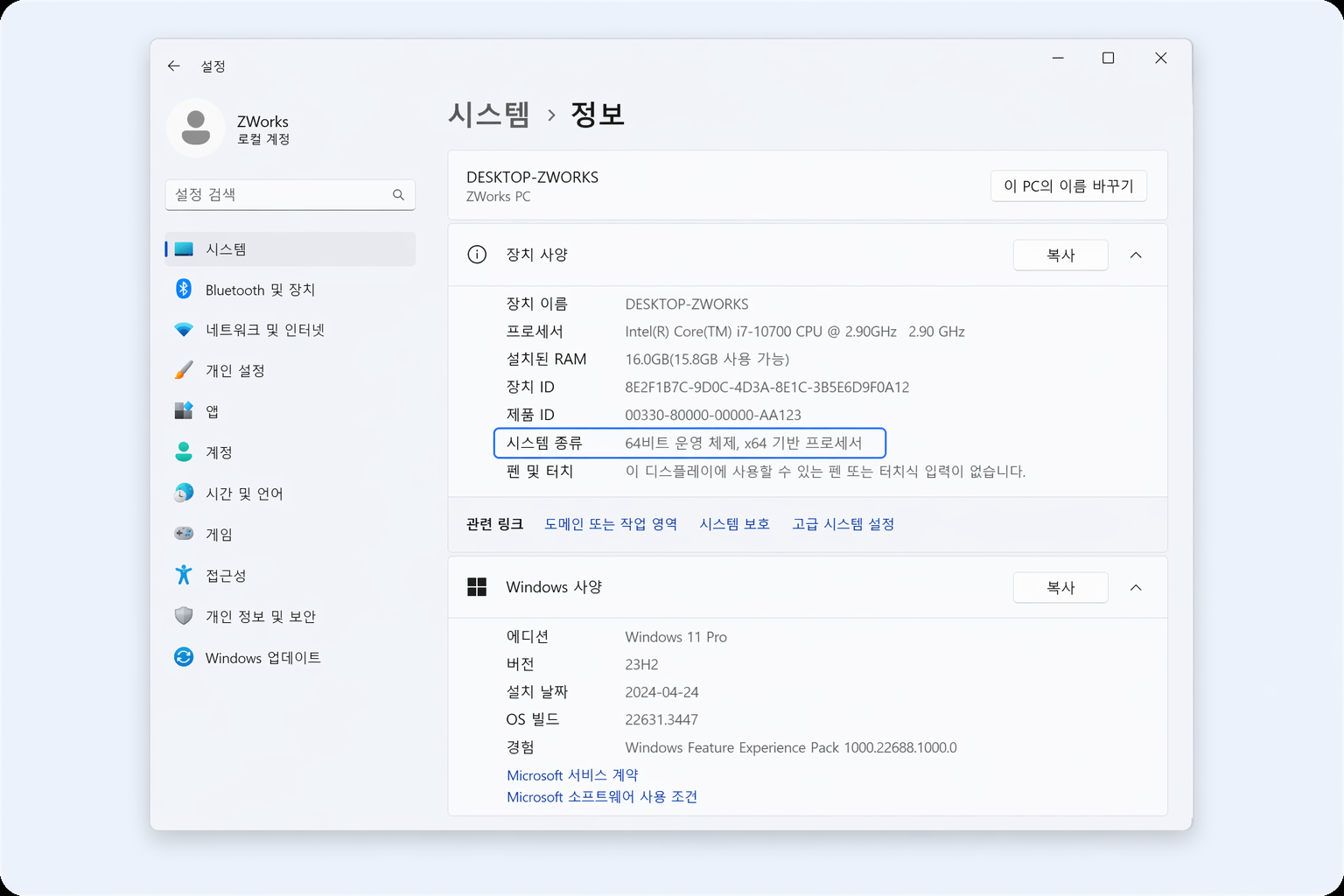This screenshot has height=896, width=1344.
Task: Click the Windows logo beside Windows 사양
Action: click(477, 587)
